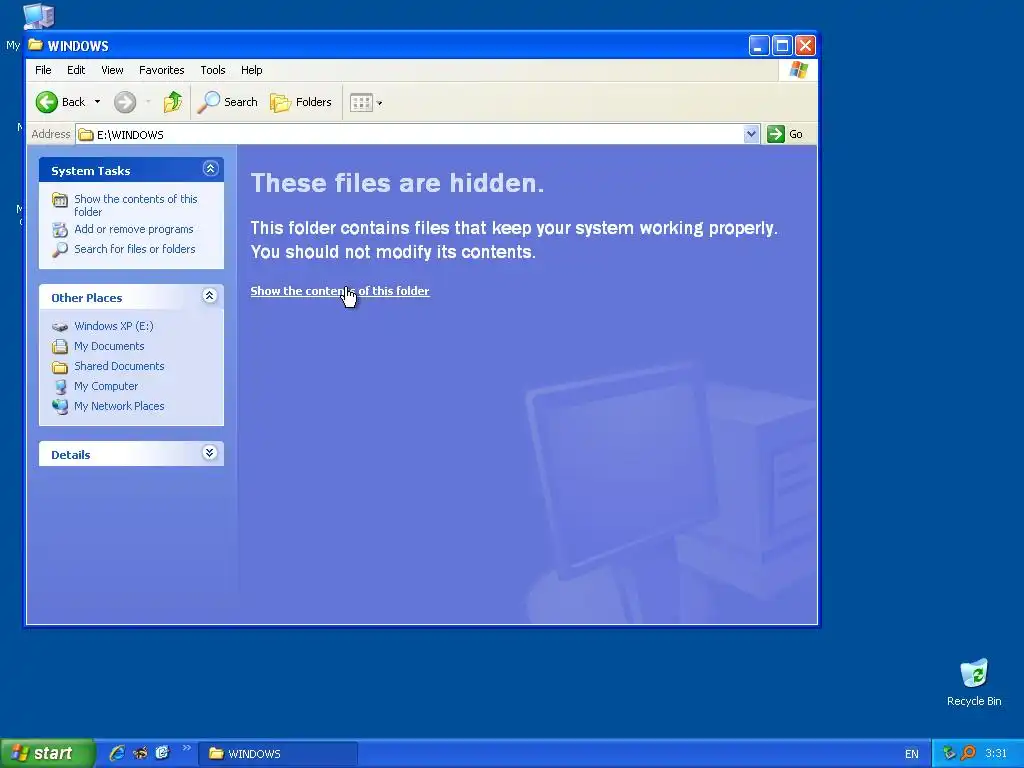
Task: Open the View menu
Action: coord(112,70)
